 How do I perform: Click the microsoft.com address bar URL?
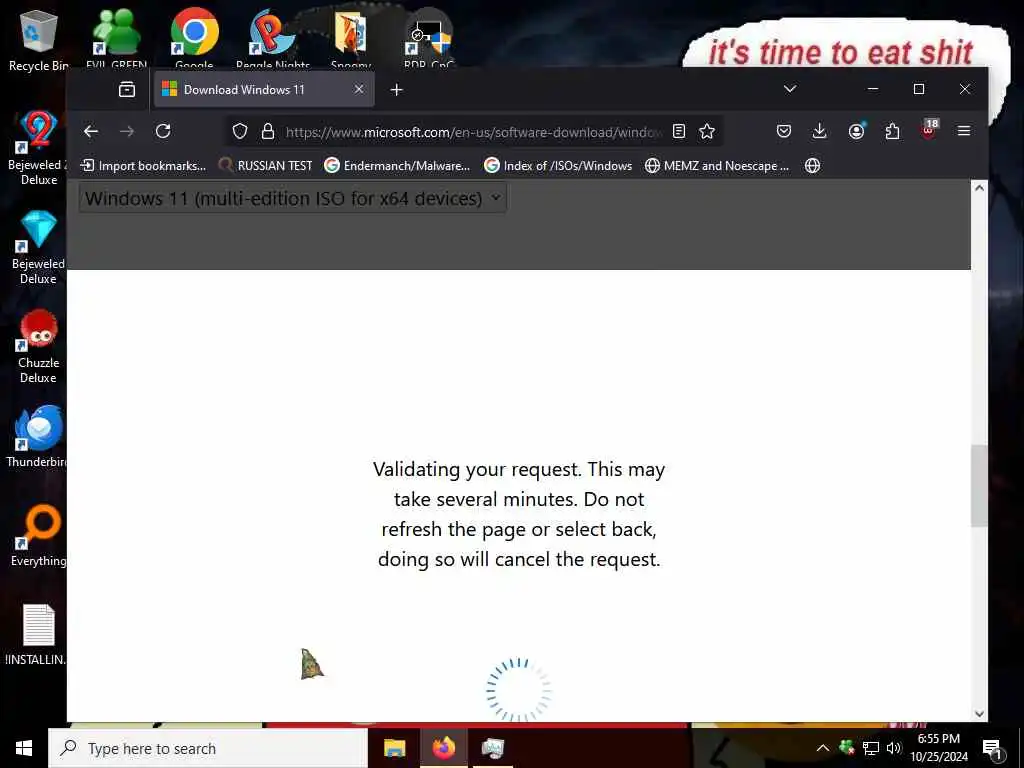(473, 132)
